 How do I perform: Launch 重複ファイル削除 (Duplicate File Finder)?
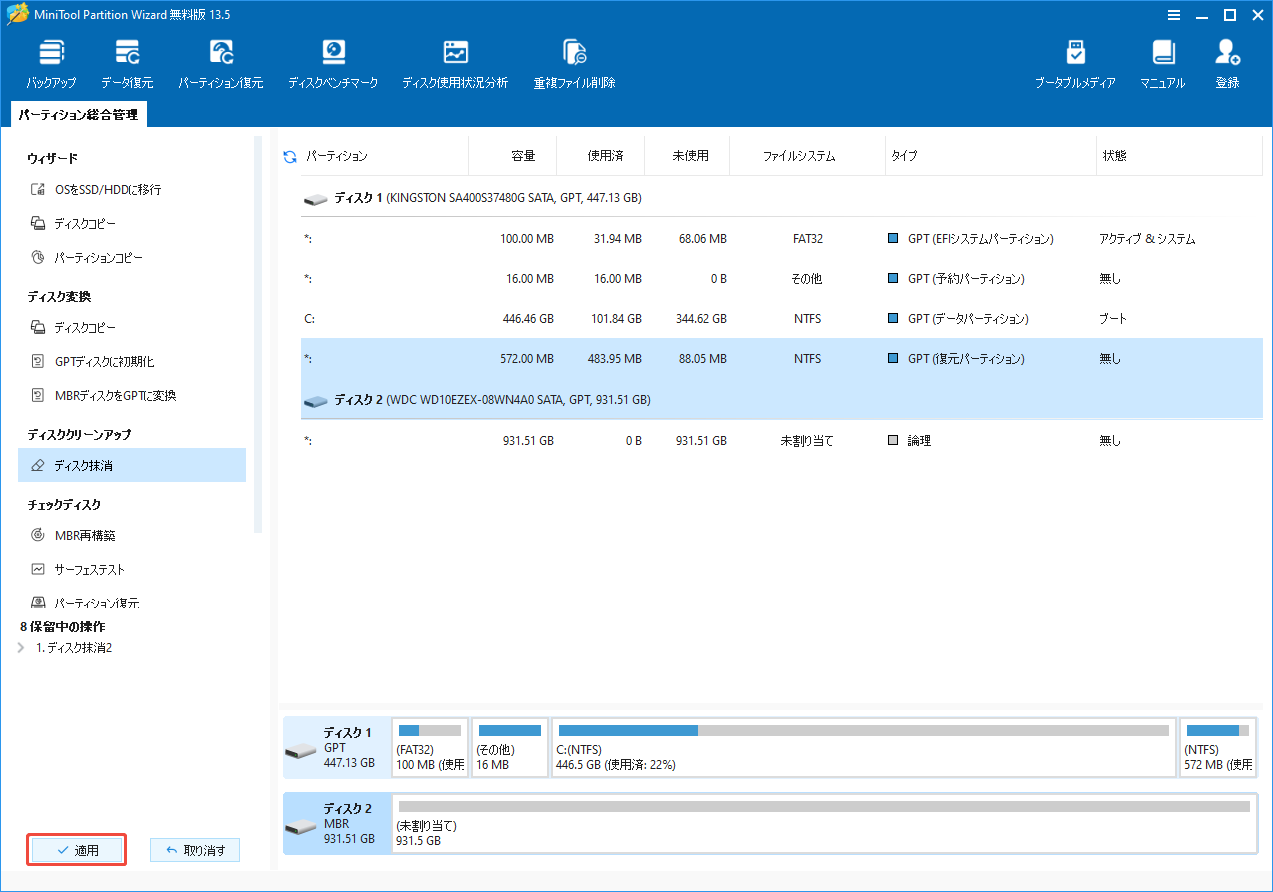point(573,60)
